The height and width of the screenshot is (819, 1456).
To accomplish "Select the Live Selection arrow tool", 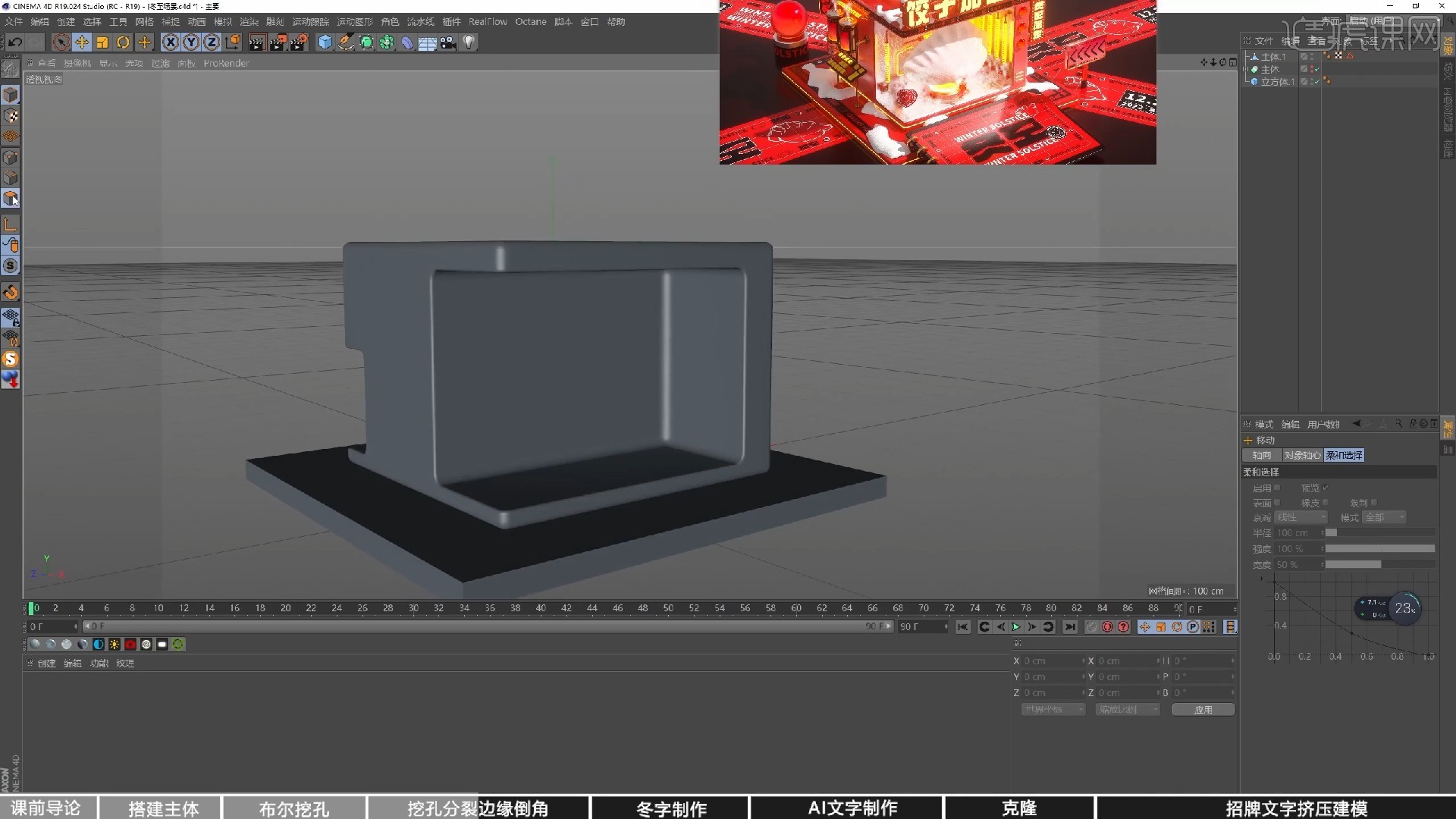I will pos(61,42).
